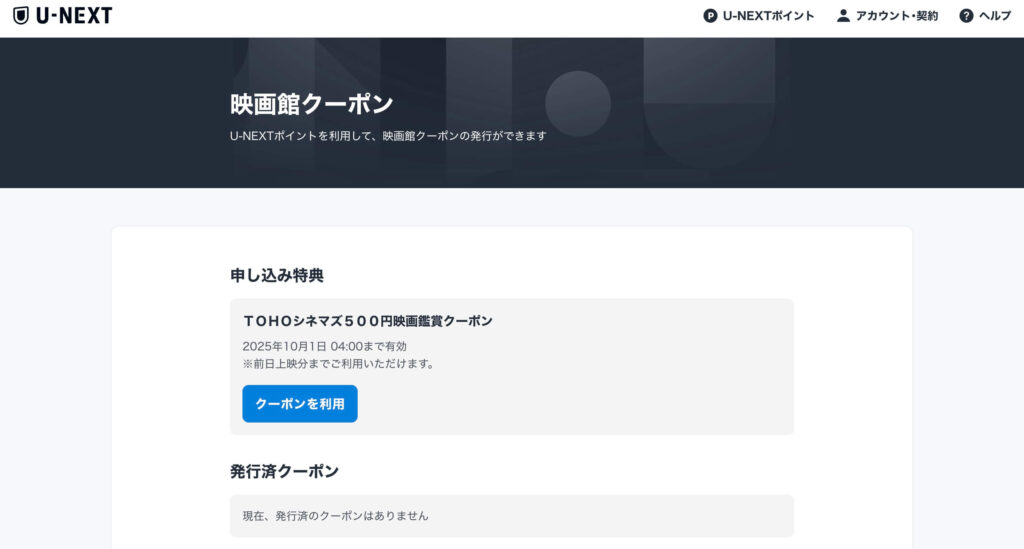Open アカウント・契約 menu
This screenshot has height=549, width=1024.
click(897, 16)
